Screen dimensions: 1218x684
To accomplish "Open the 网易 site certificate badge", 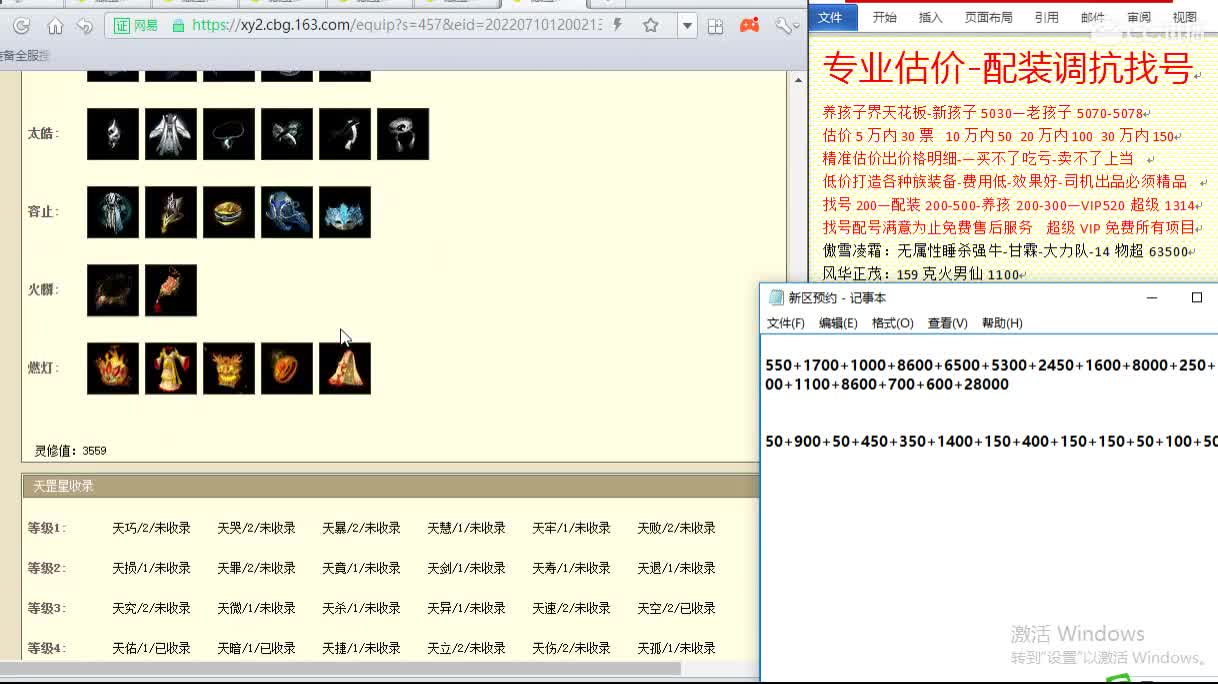I will 136,26.
